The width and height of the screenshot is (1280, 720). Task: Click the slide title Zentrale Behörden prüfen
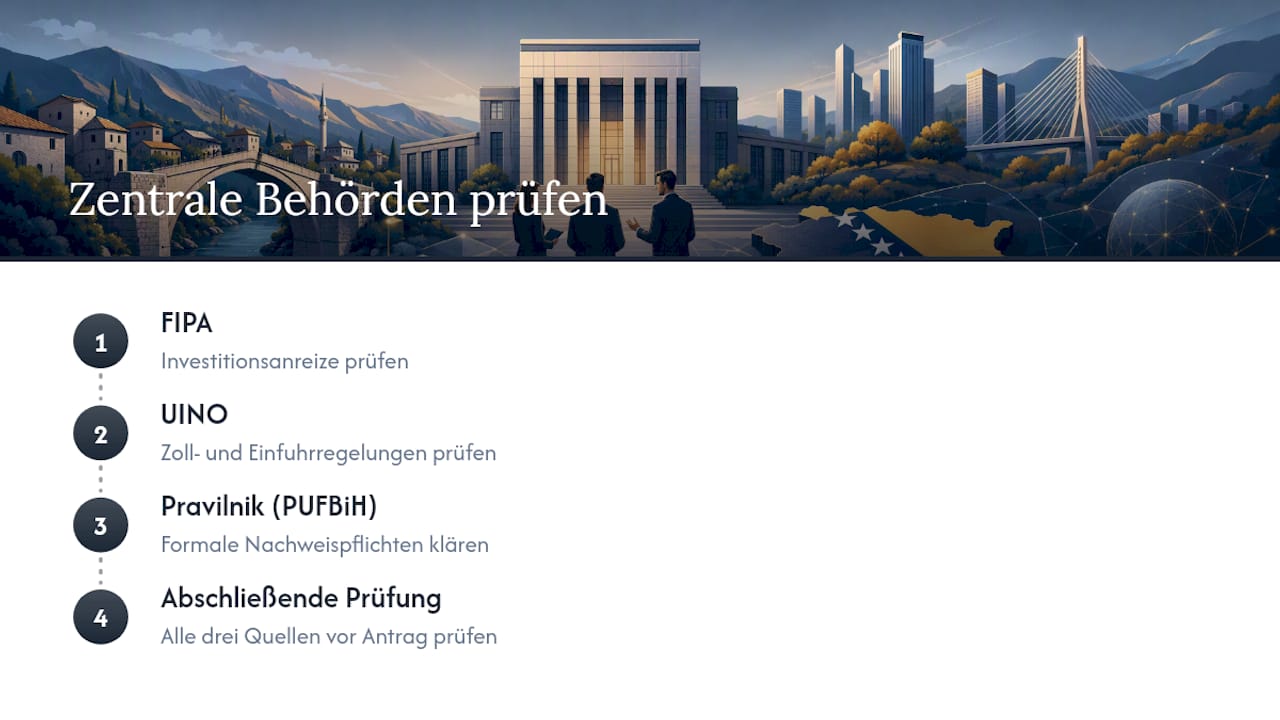point(338,200)
